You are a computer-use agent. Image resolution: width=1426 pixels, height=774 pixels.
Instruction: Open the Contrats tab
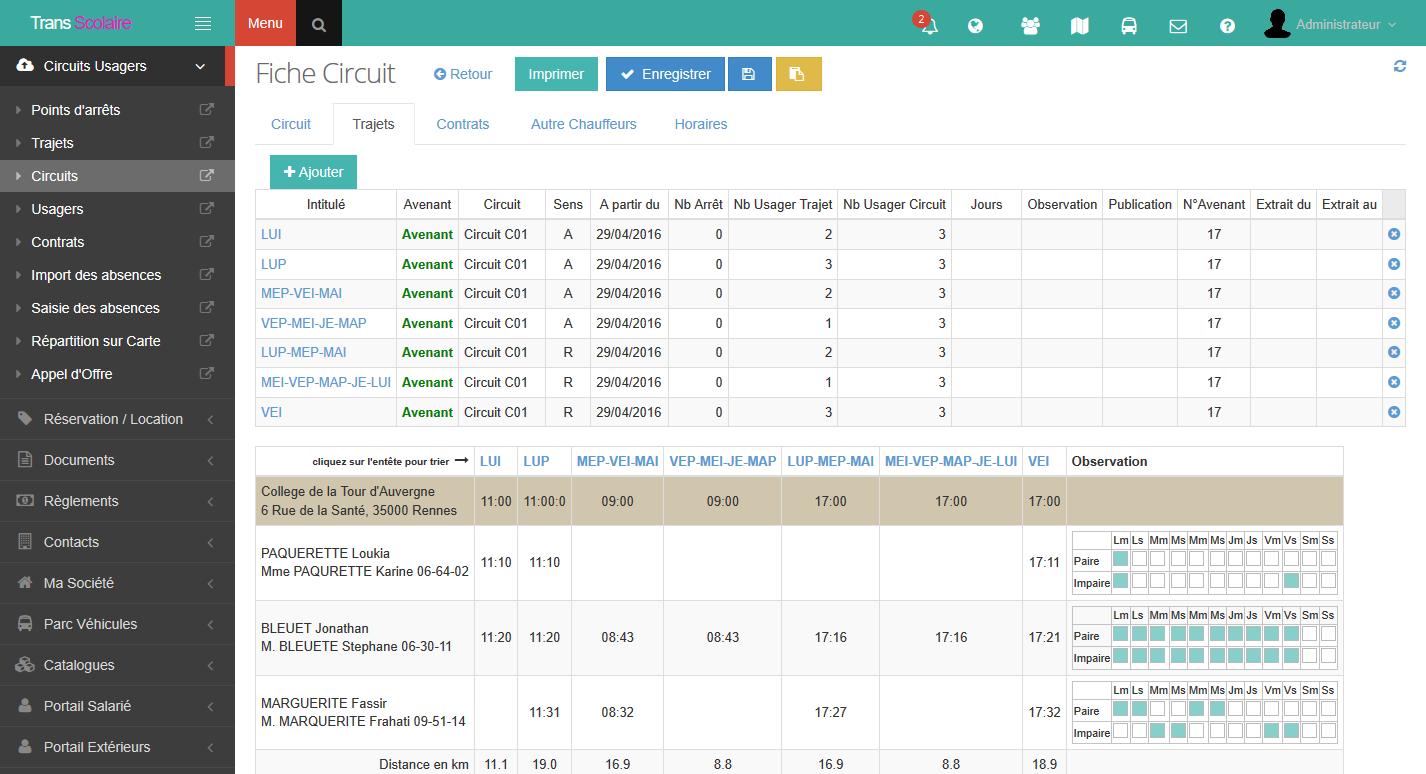pos(462,124)
